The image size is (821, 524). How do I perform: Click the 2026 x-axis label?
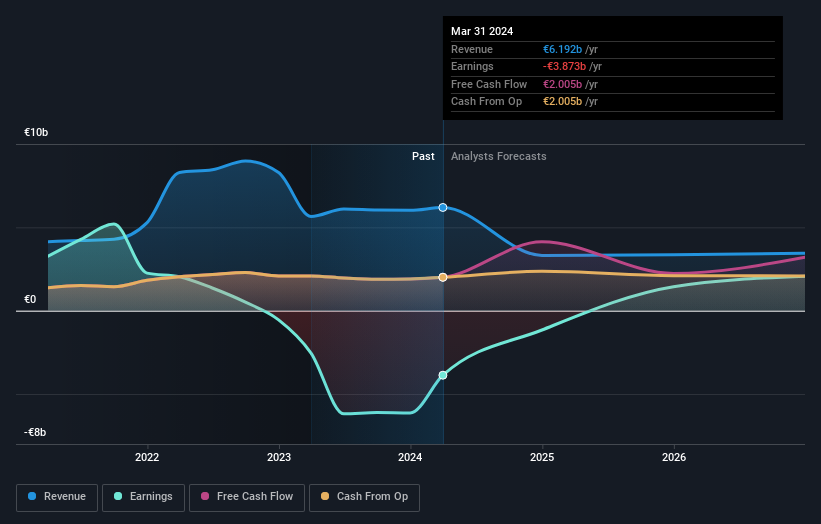click(x=674, y=457)
